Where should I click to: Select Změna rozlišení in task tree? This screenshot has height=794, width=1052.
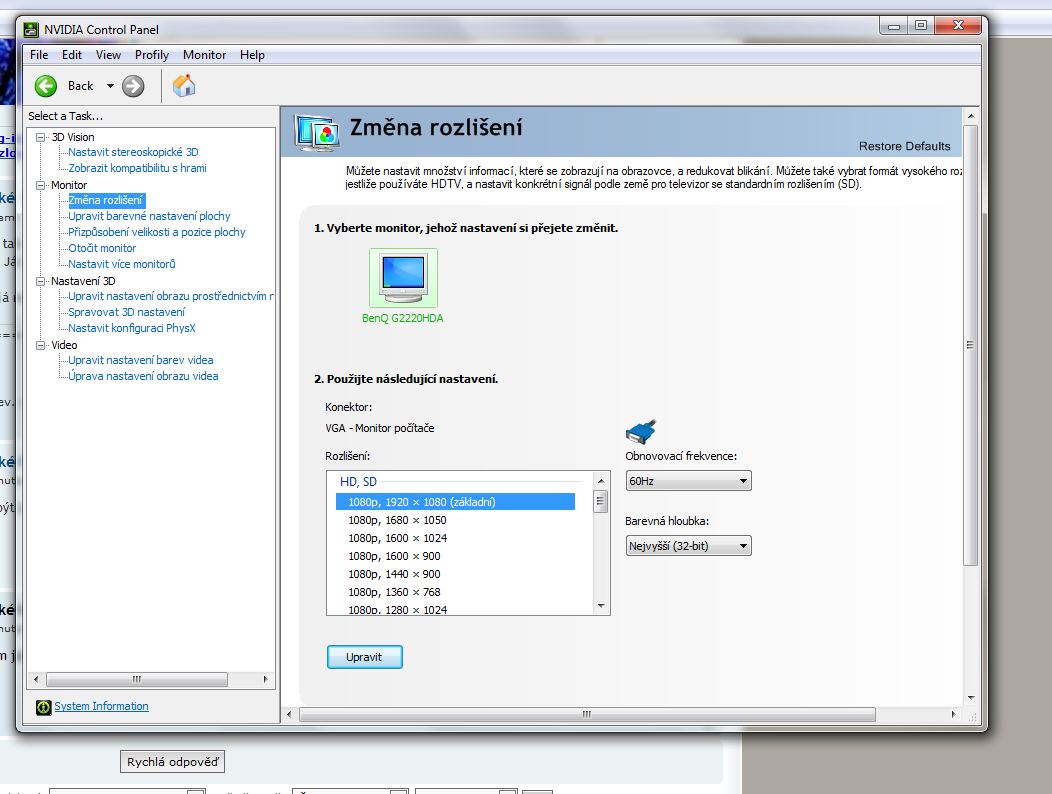click(105, 200)
